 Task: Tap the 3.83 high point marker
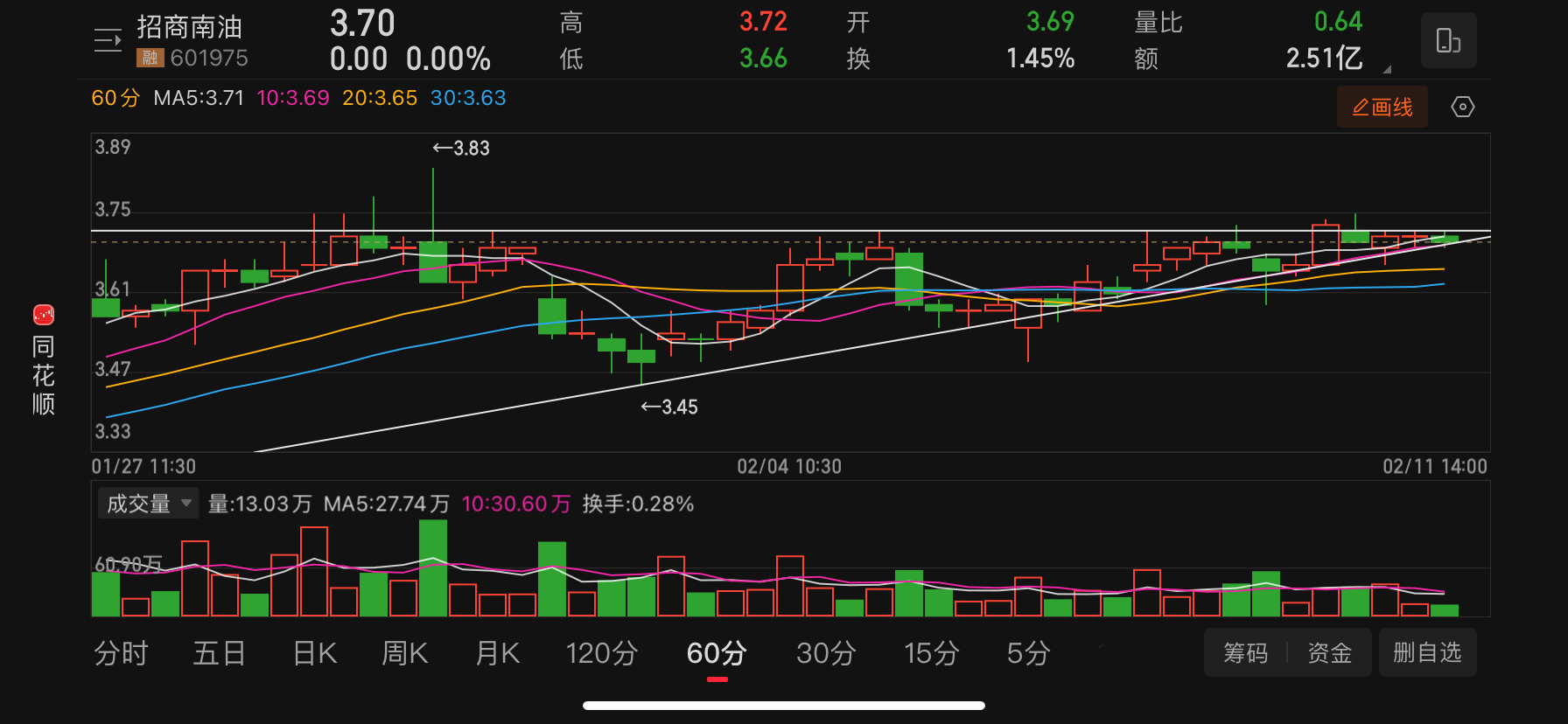click(461, 148)
